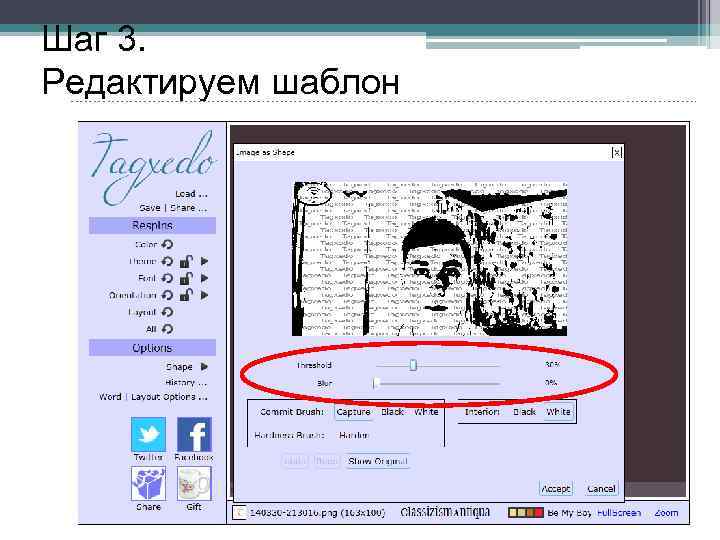Click the Show Original button
Image resolution: width=720 pixels, height=540 pixels.
(377, 461)
